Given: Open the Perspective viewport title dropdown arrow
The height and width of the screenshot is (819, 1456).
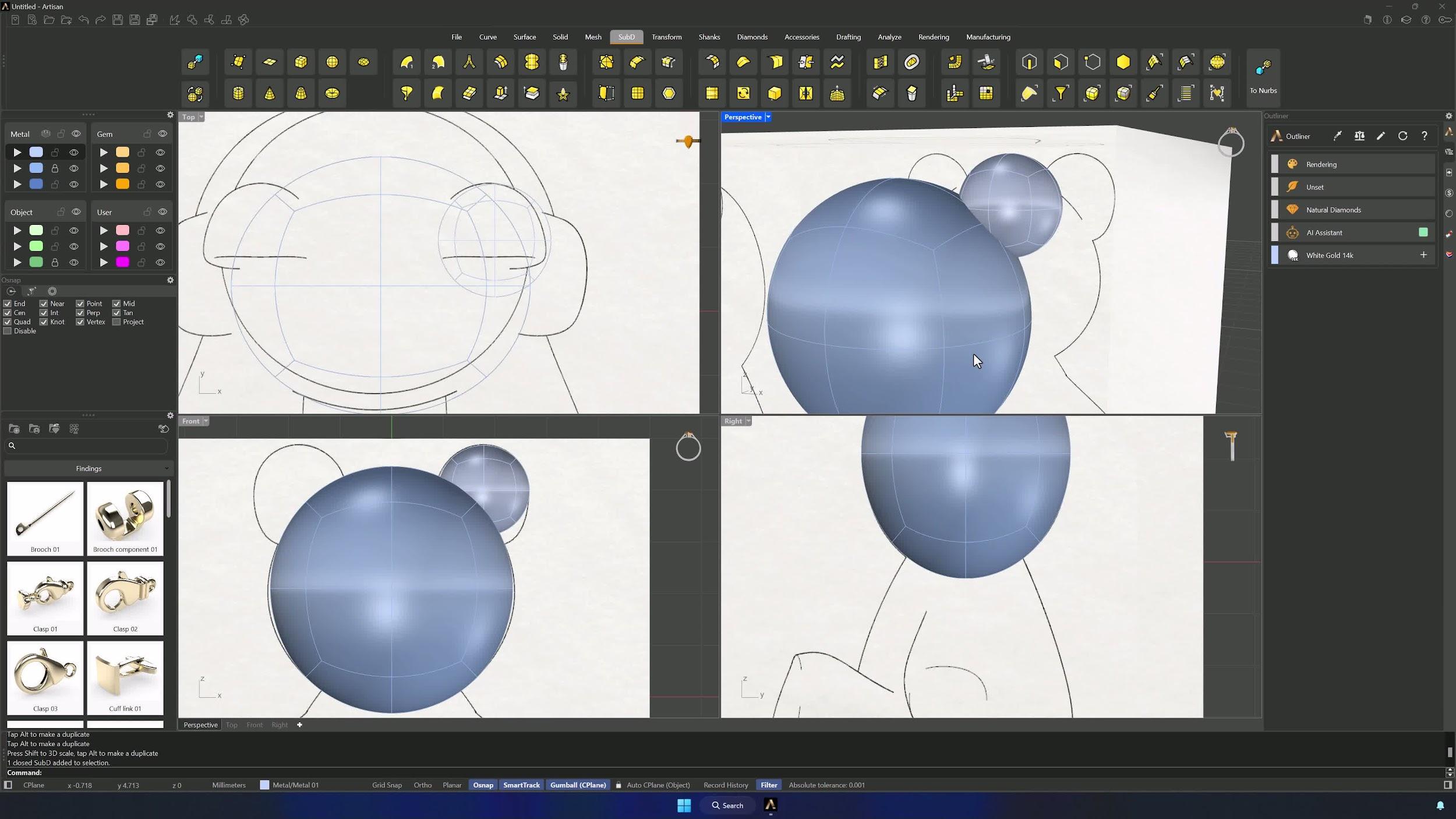Looking at the screenshot, I should 768,117.
